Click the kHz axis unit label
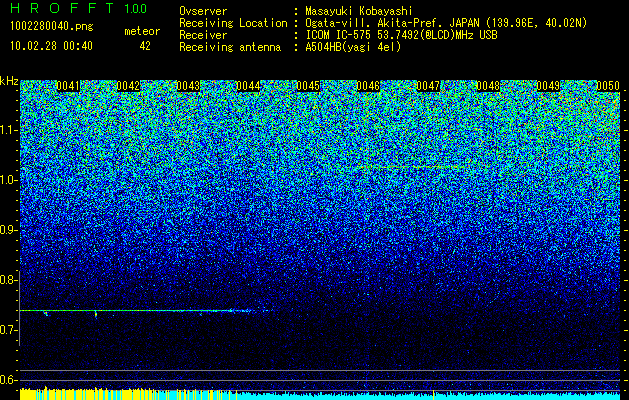Viewport: 629px width, 400px height. click(9, 81)
